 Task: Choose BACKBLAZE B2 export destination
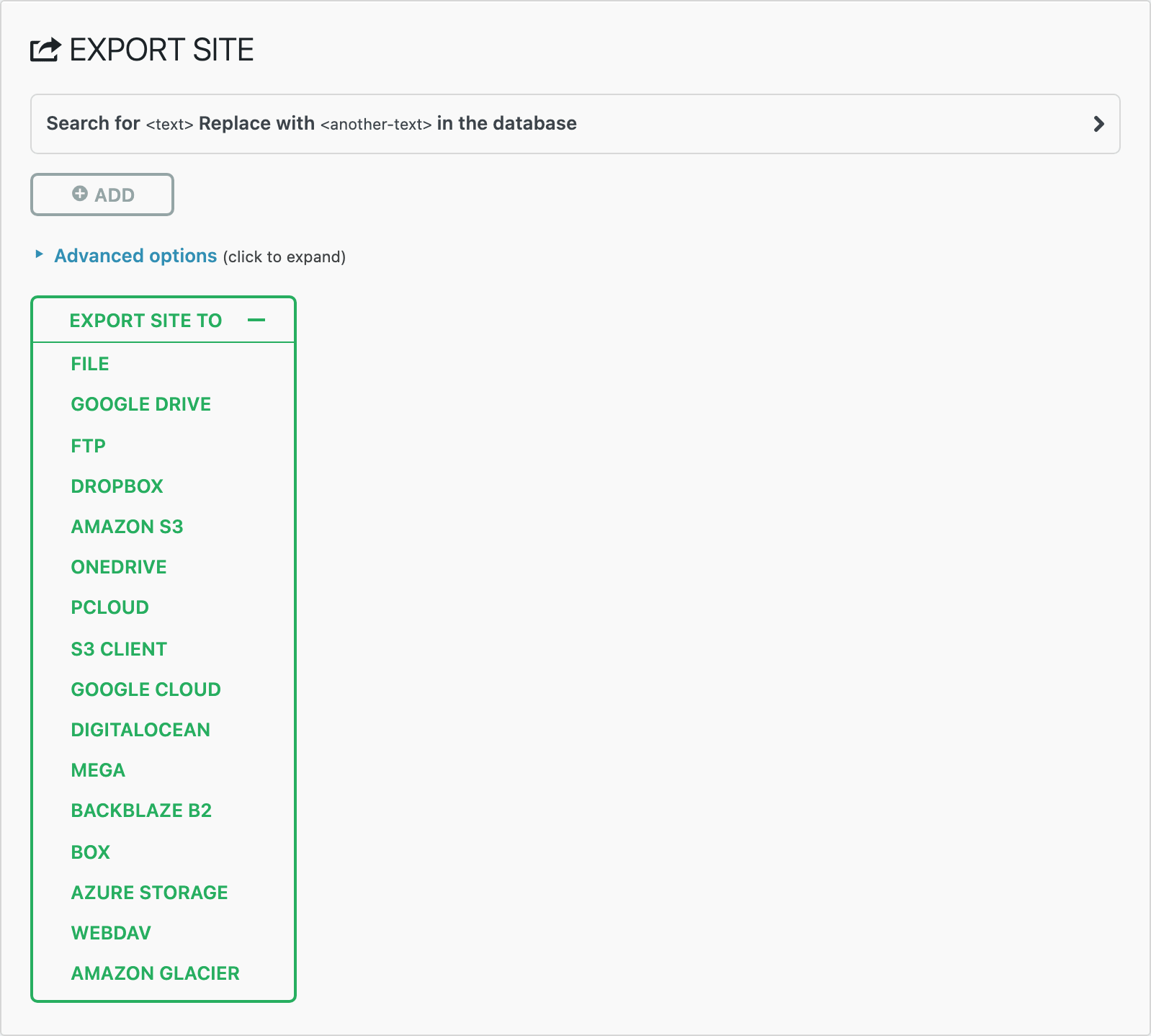(142, 811)
